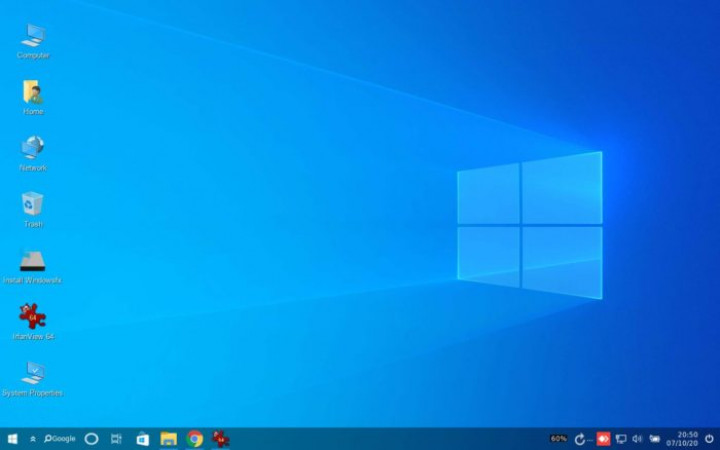Open the System Properties desktop icon
Image resolution: width=720 pixels, height=450 pixels.
pos(32,379)
